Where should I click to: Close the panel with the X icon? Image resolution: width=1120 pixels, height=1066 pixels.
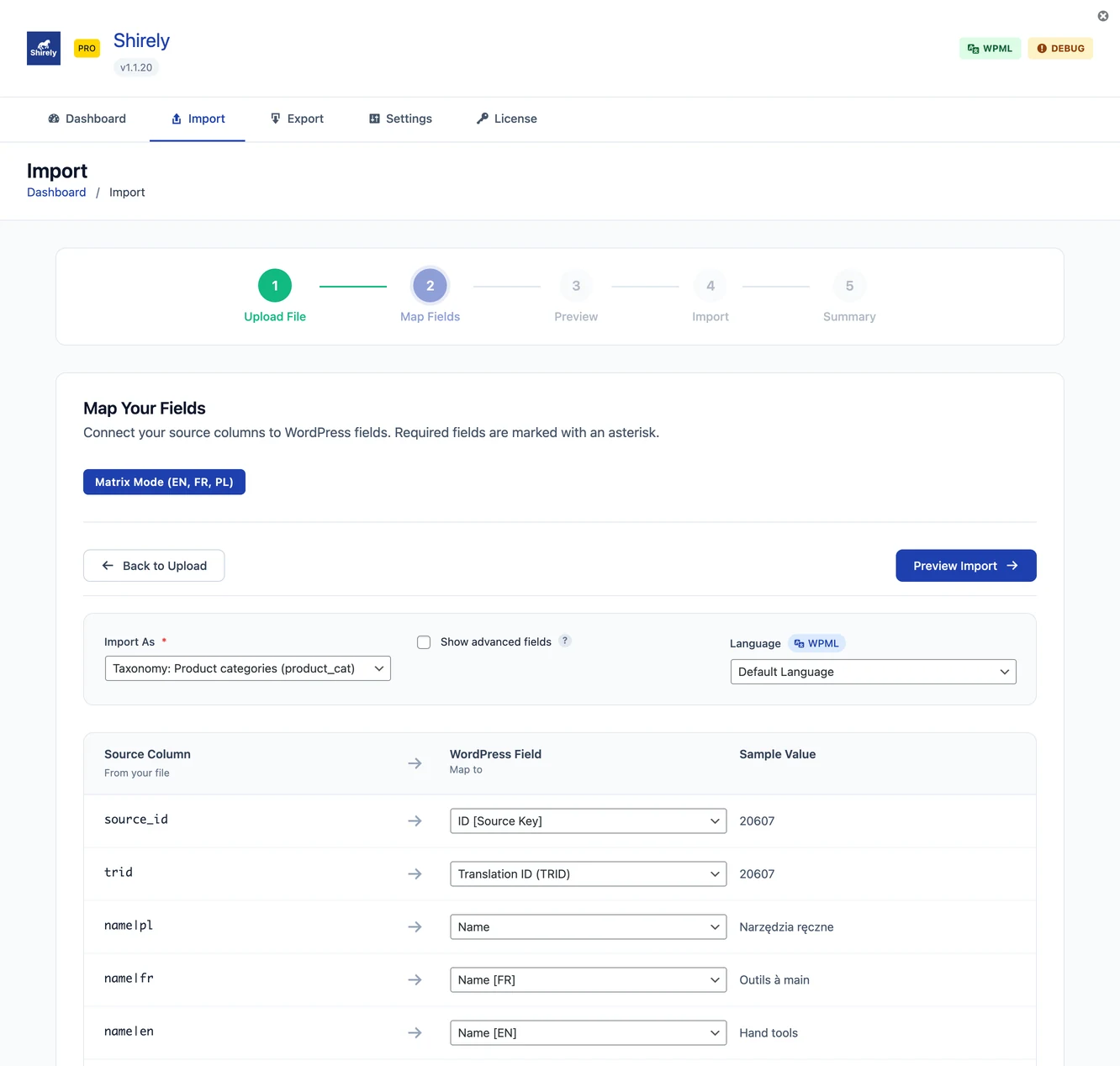click(x=1103, y=16)
